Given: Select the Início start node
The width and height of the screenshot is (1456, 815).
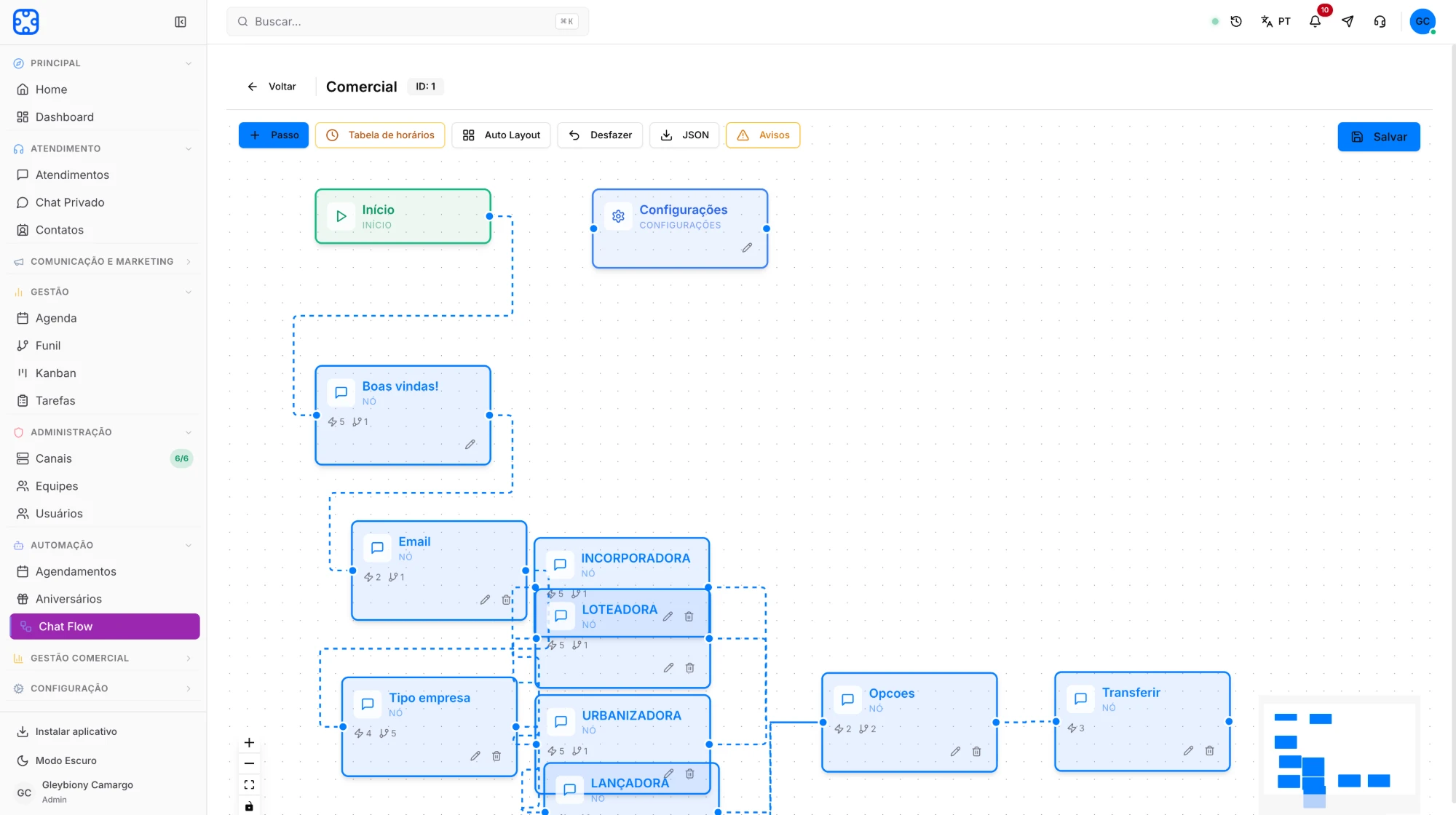Looking at the screenshot, I should pyautogui.click(x=403, y=216).
